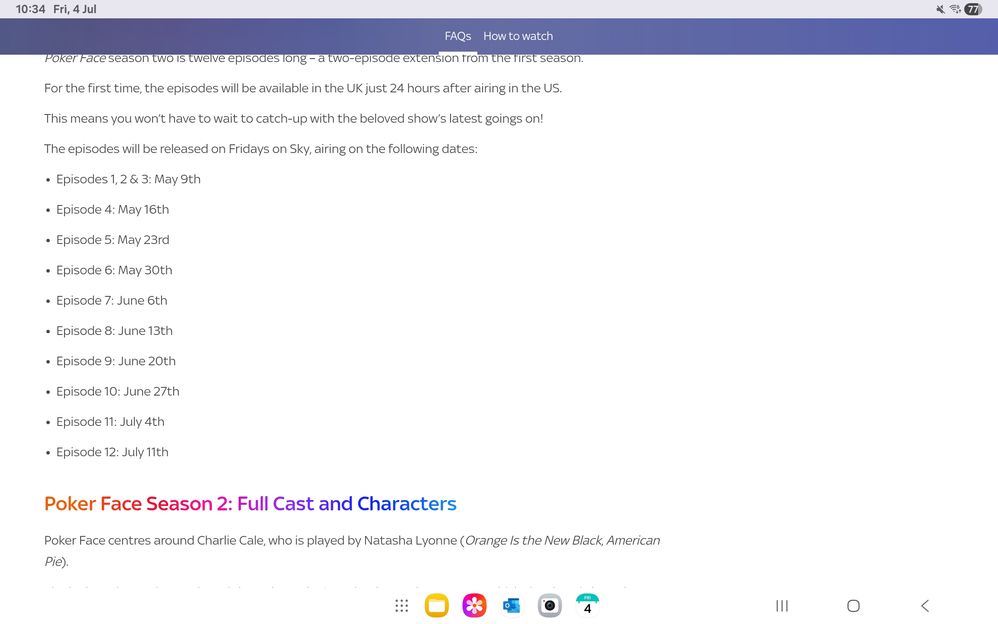Switch to the How to watch tab
This screenshot has height=624, width=998.
518,36
